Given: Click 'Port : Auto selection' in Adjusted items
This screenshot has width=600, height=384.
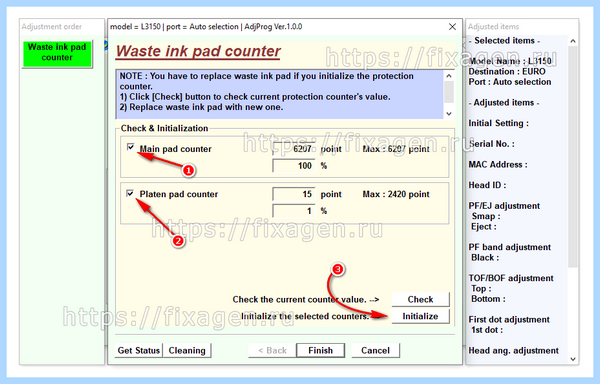Looking at the screenshot, I should pos(510,82).
